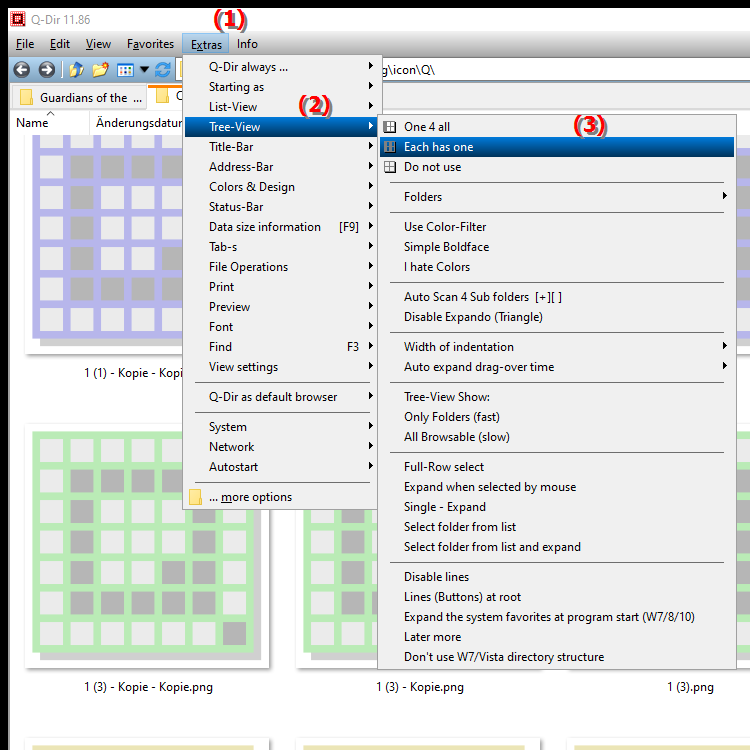Expand the Folders submenu
Viewport: 750px width, 750px height.
557,197
